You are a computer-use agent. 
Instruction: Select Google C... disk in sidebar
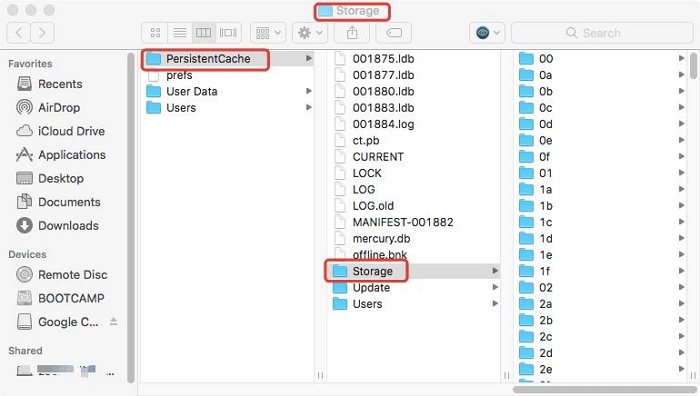(x=57, y=322)
